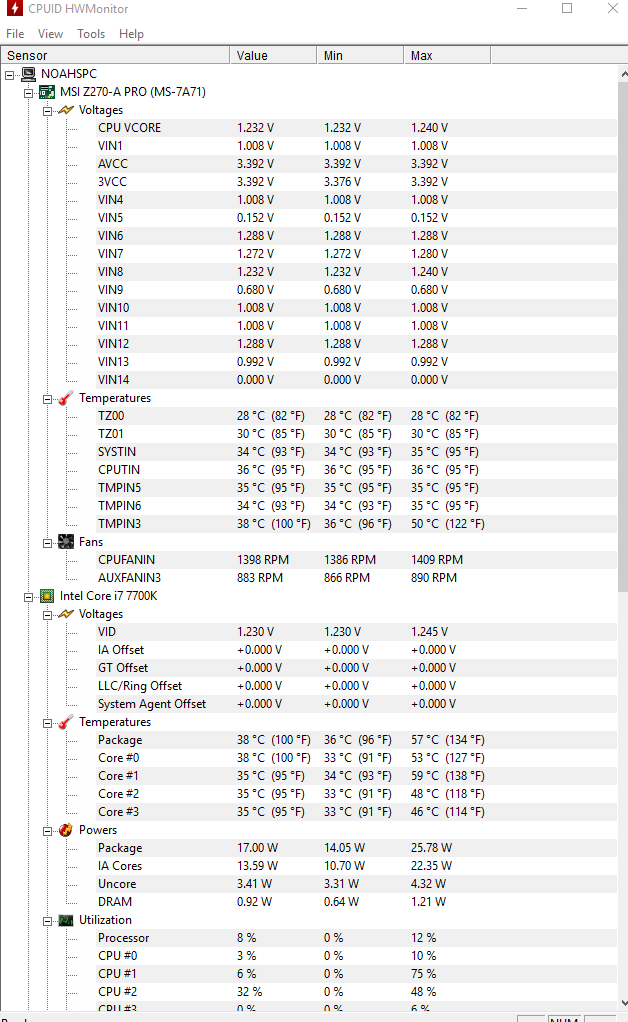
Task: Select the Uncore power row
Action: pos(356,884)
